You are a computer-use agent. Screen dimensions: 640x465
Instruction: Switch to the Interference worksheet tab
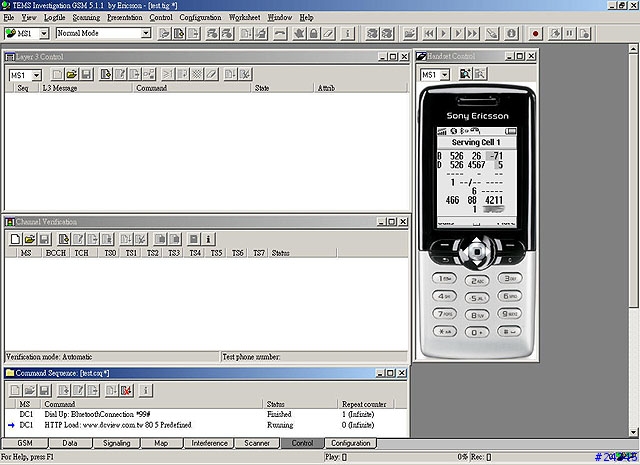(209, 443)
